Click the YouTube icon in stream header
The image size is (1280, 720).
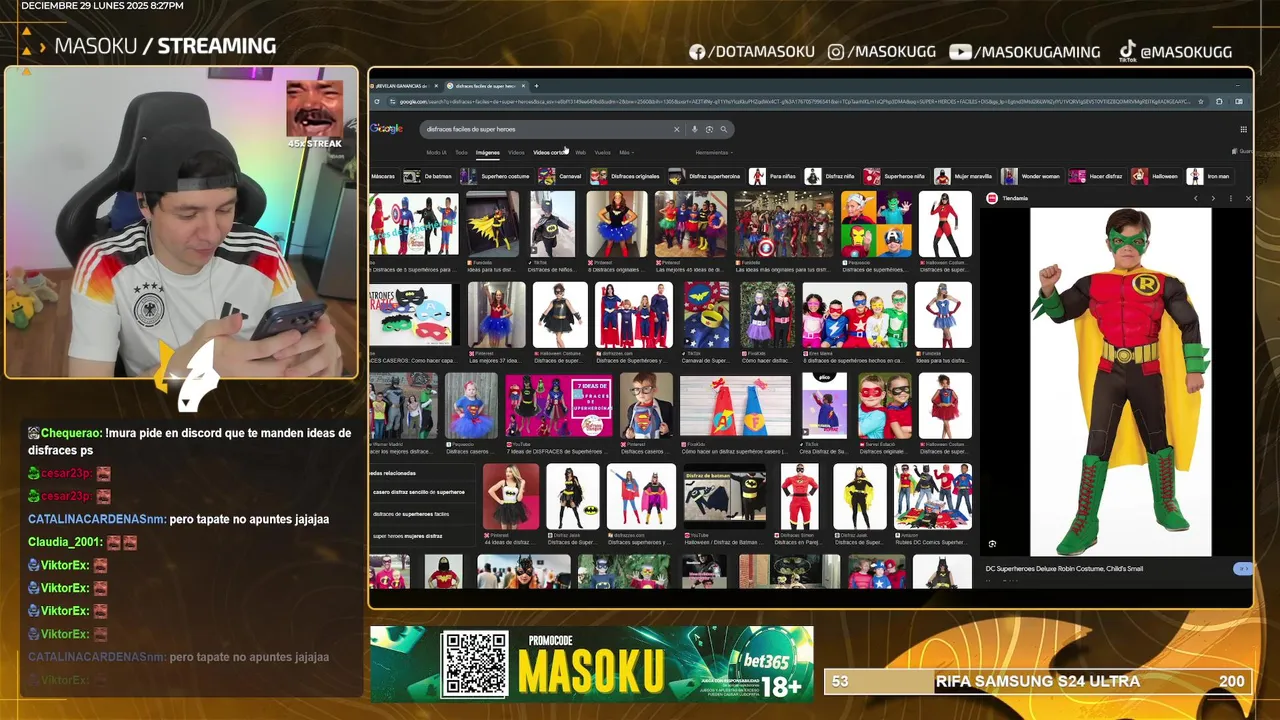coord(960,52)
